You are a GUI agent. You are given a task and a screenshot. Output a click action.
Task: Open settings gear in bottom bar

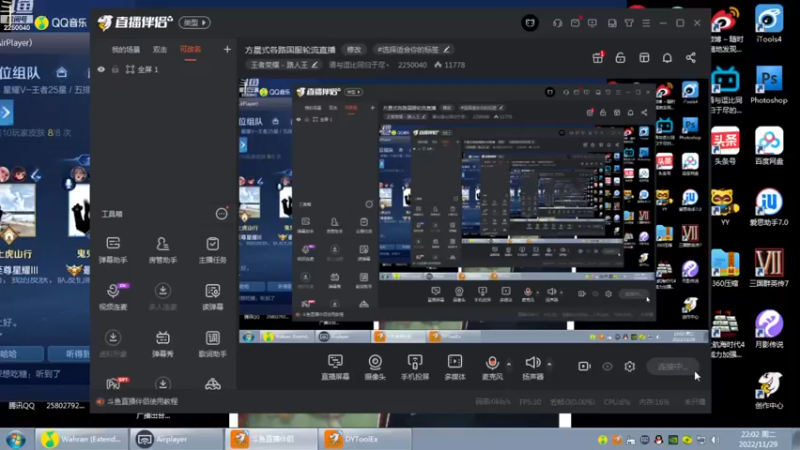[630, 366]
